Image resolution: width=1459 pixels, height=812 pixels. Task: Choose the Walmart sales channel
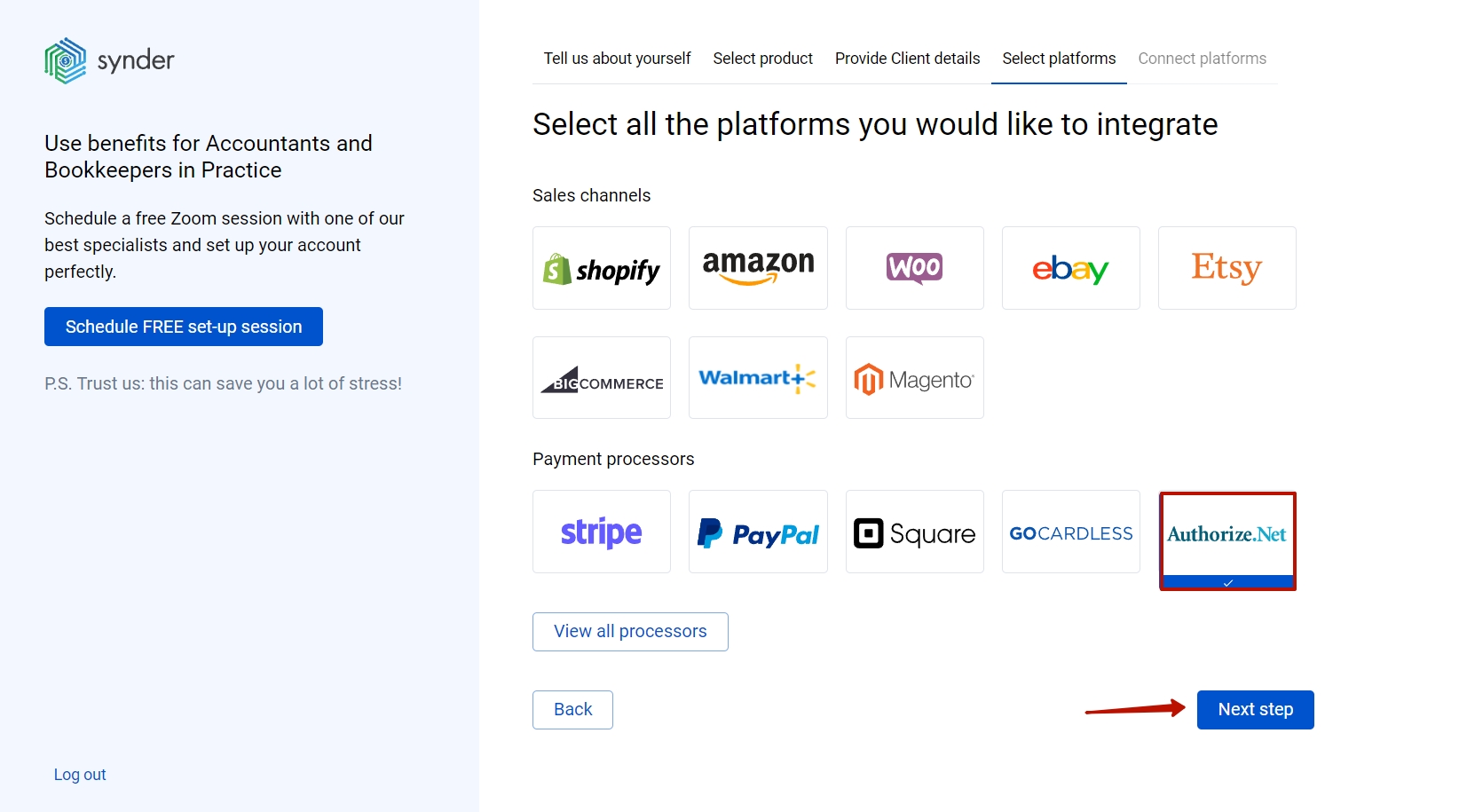point(758,377)
